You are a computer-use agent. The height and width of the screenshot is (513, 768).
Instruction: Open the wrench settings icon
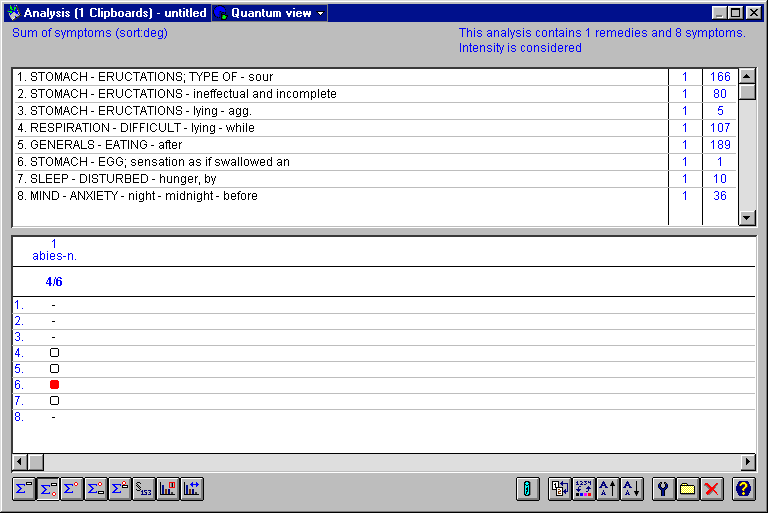point(664,489)
